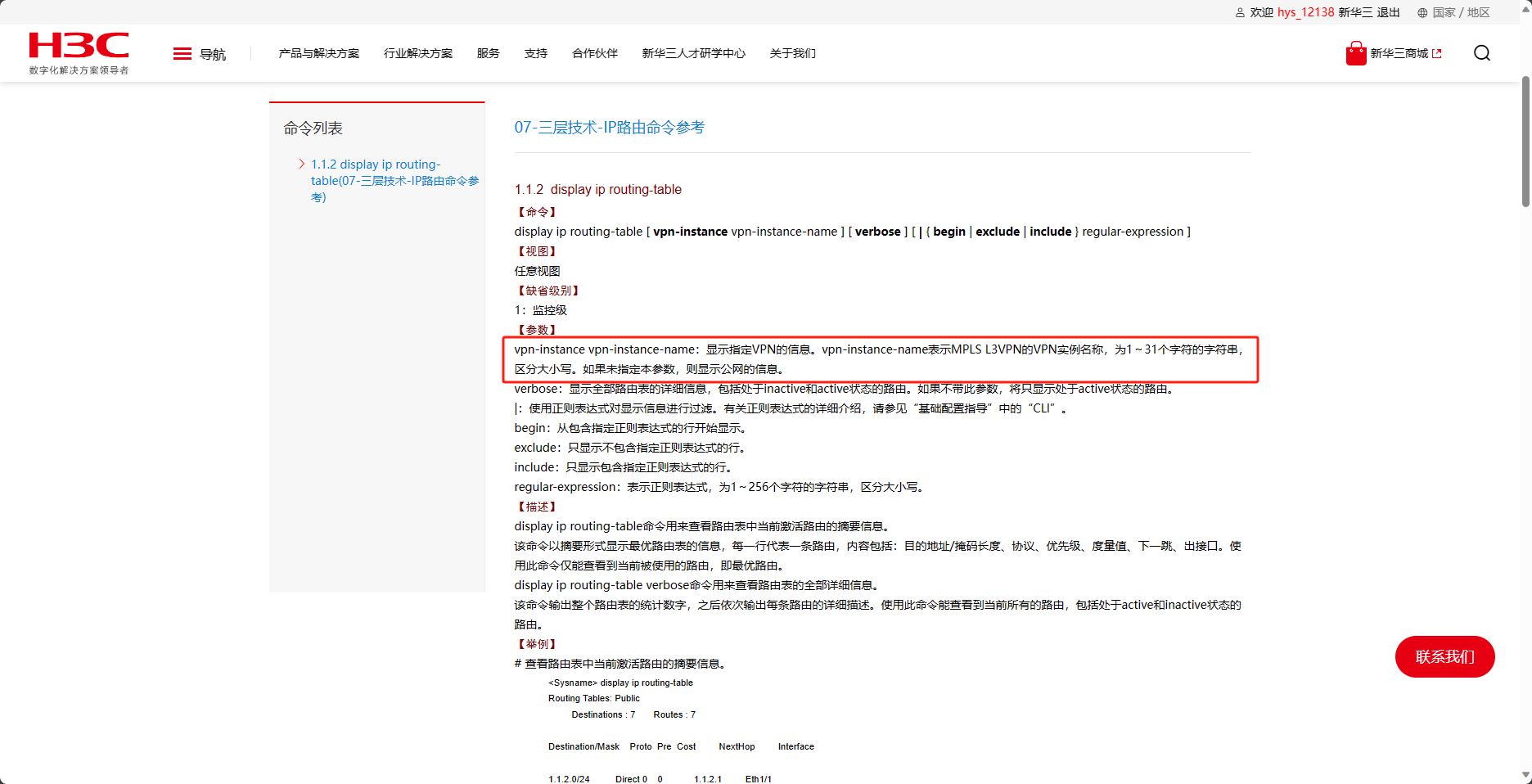
Task: Click the # 查看路由表中当前激活路由的摘要信息 line
Action: 621,664
